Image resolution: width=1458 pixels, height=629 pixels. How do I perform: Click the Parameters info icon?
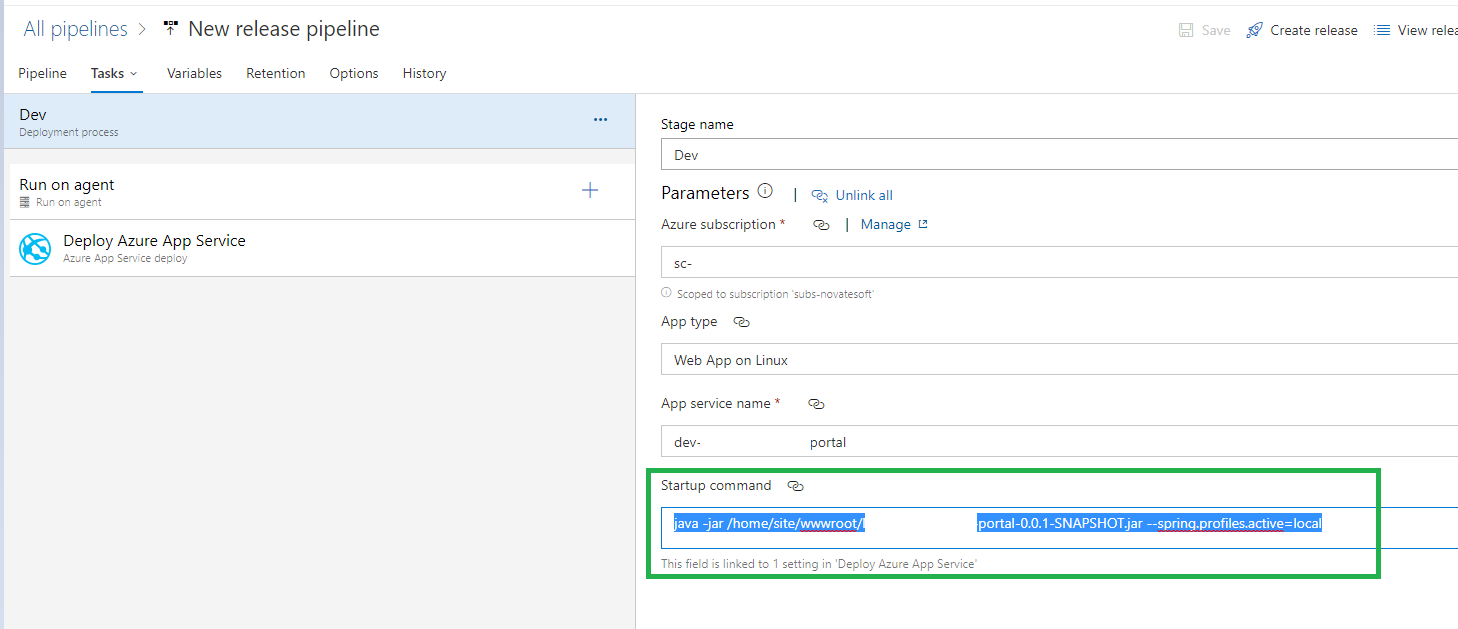[765, 191]
